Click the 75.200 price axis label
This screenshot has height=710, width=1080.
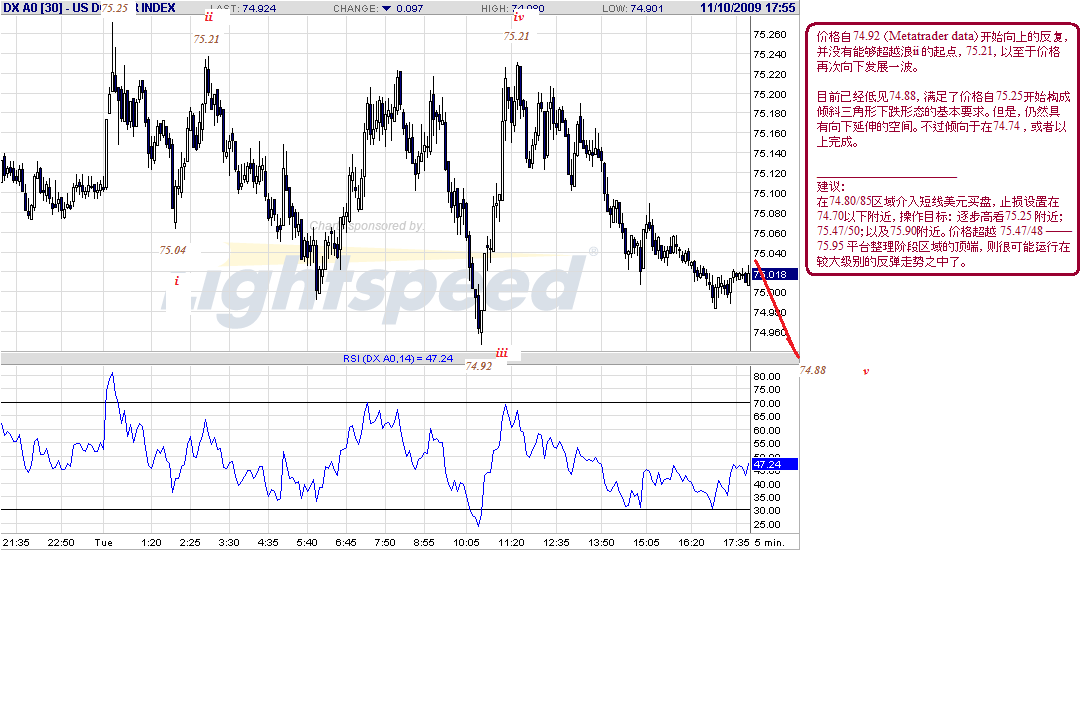pyautogui.click(x=770, y=94)
